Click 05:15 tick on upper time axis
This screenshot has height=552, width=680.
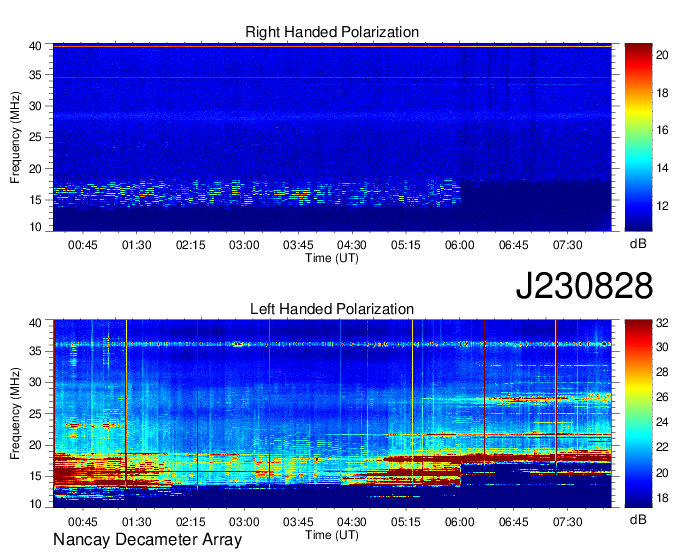coord(406,245)
